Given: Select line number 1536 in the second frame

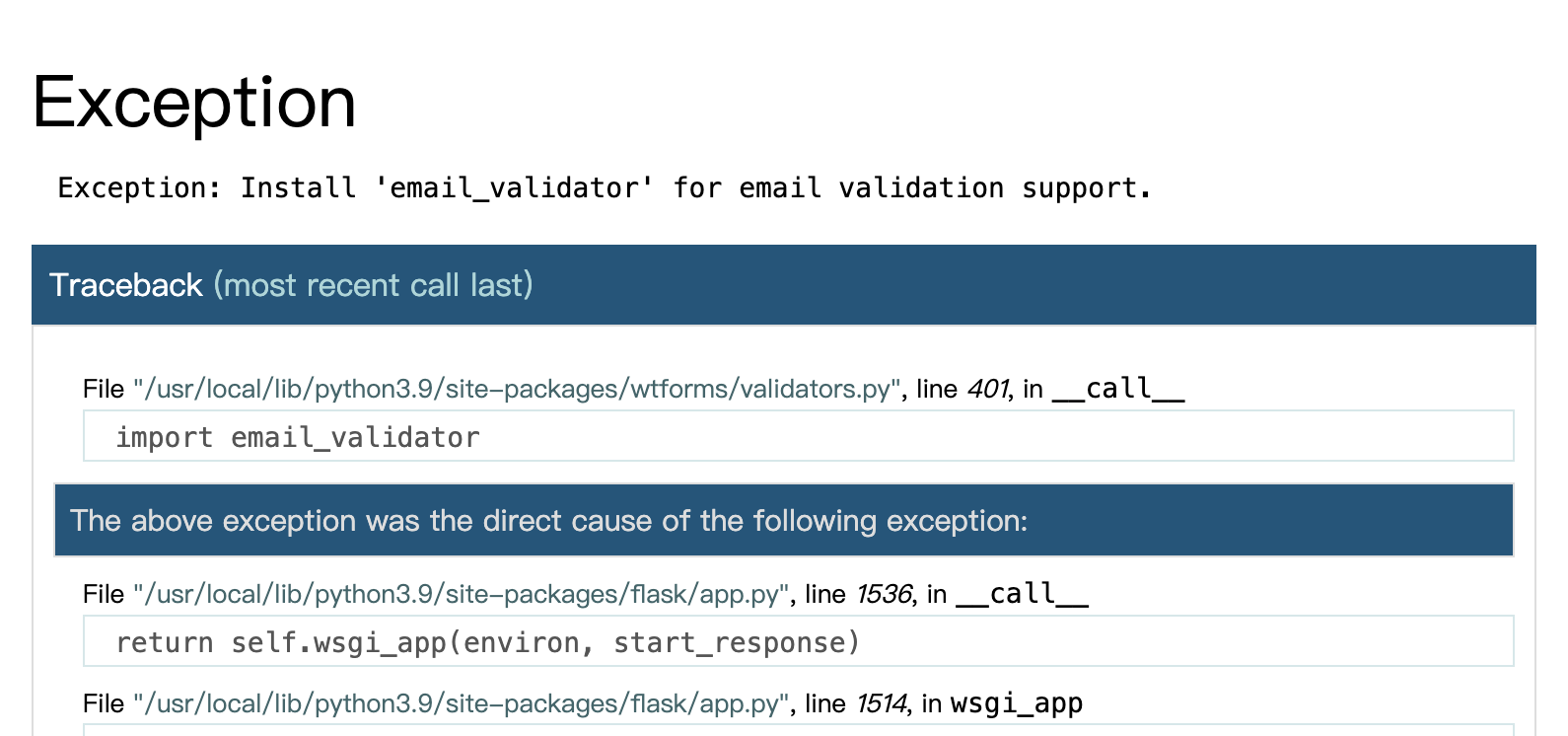Looking at the screenshot, I should click(884, 594).
